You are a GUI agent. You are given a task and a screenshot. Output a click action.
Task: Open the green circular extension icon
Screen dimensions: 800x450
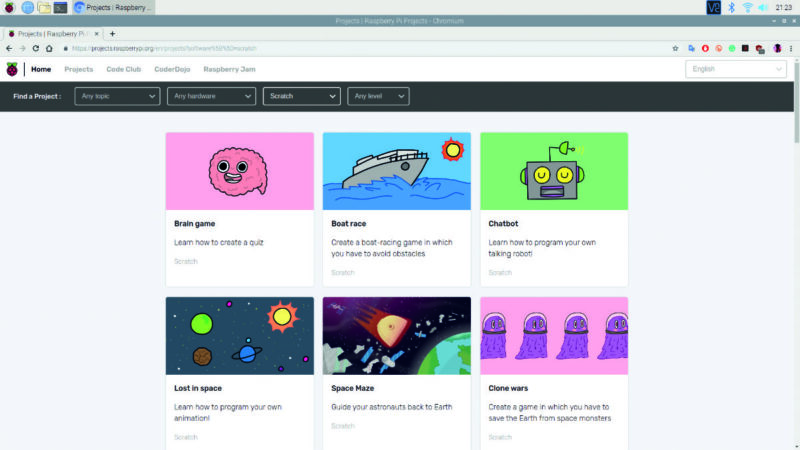click(732, 48)
